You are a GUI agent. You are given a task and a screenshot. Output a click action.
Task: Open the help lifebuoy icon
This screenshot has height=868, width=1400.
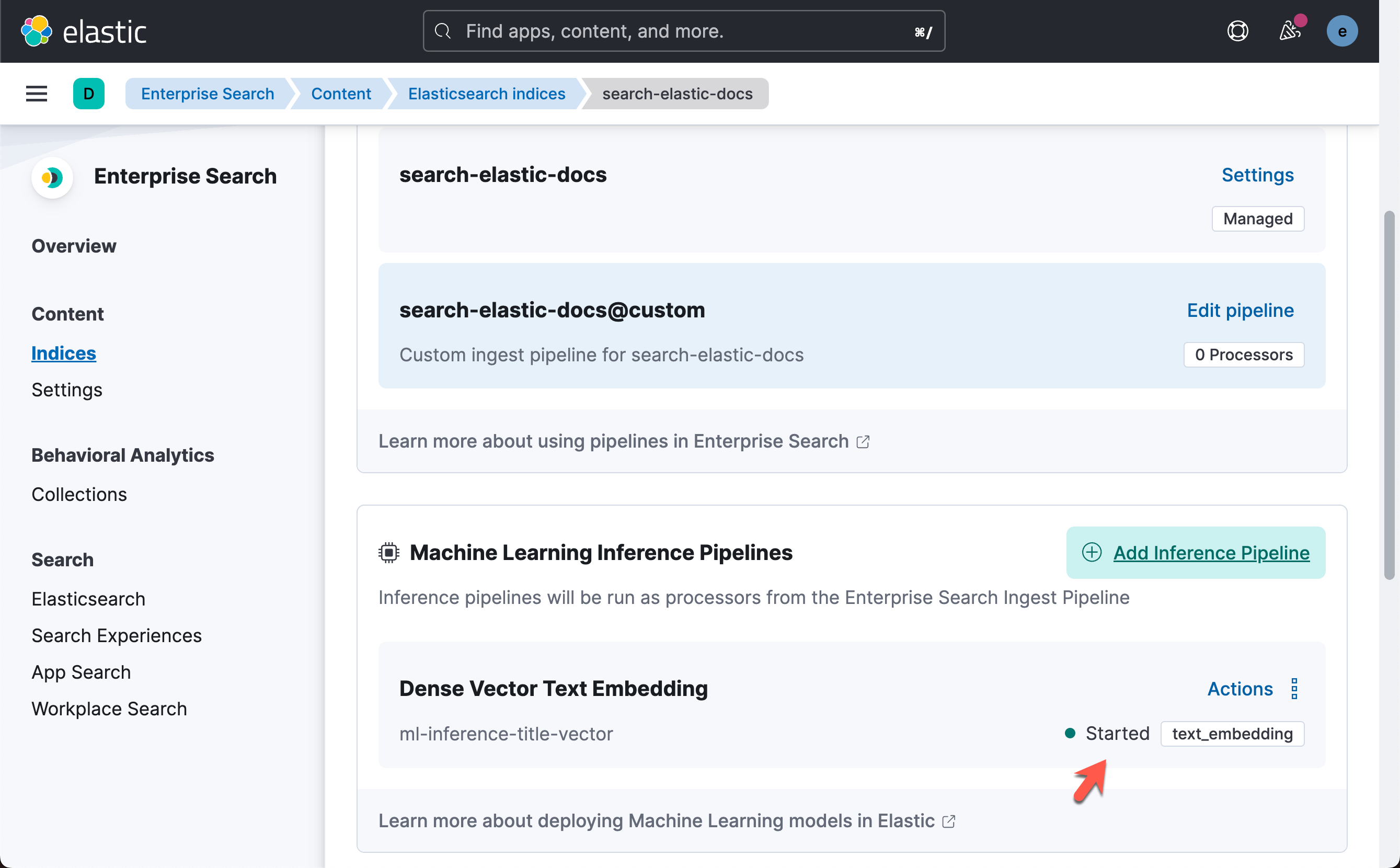(1237, 31)
